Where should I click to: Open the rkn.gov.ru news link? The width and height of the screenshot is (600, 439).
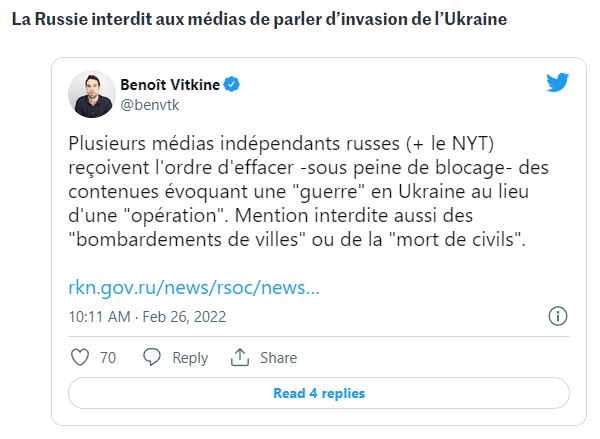(x=195, y=288)
